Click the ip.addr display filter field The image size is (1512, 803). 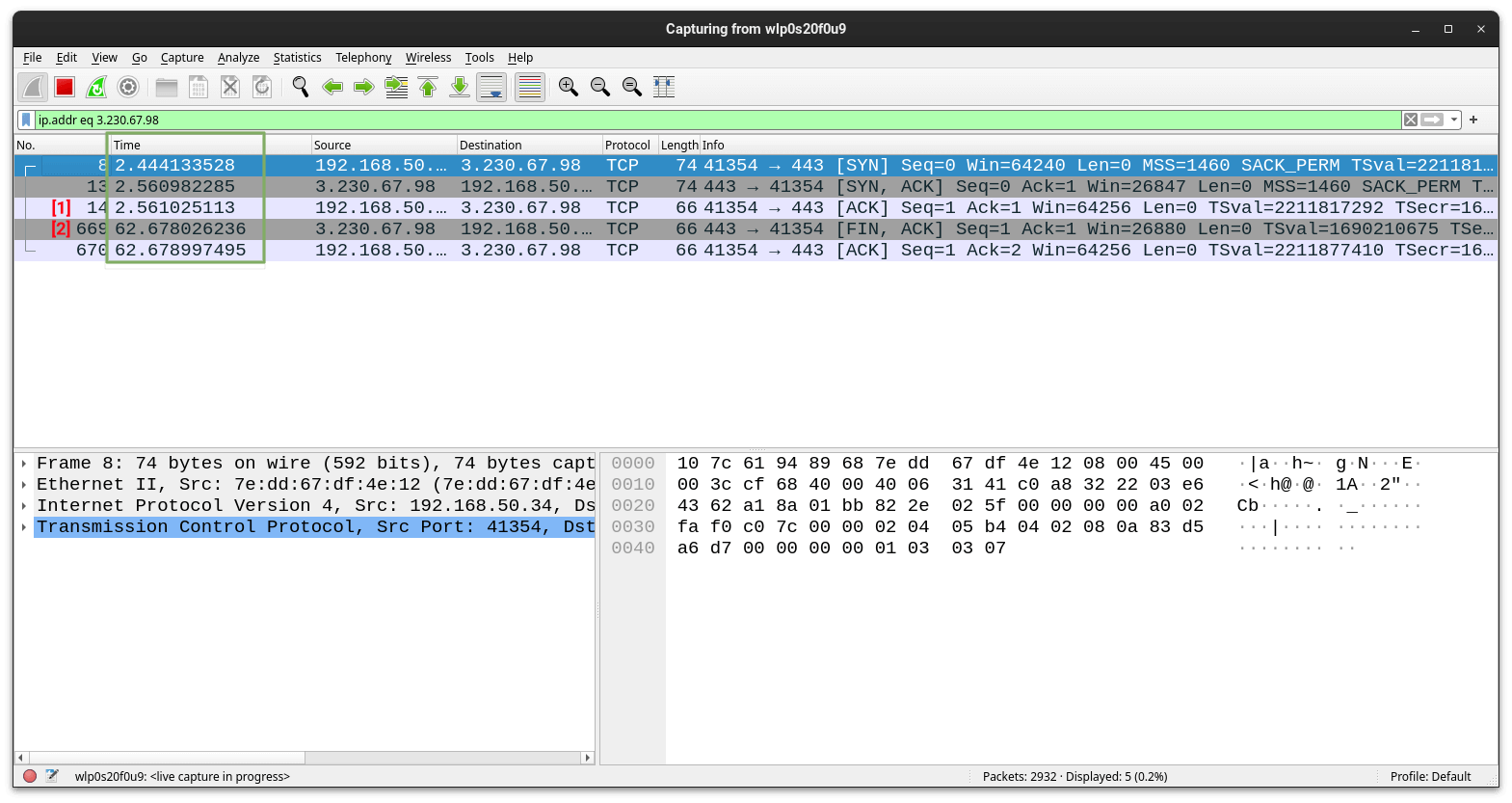(718, 120)
